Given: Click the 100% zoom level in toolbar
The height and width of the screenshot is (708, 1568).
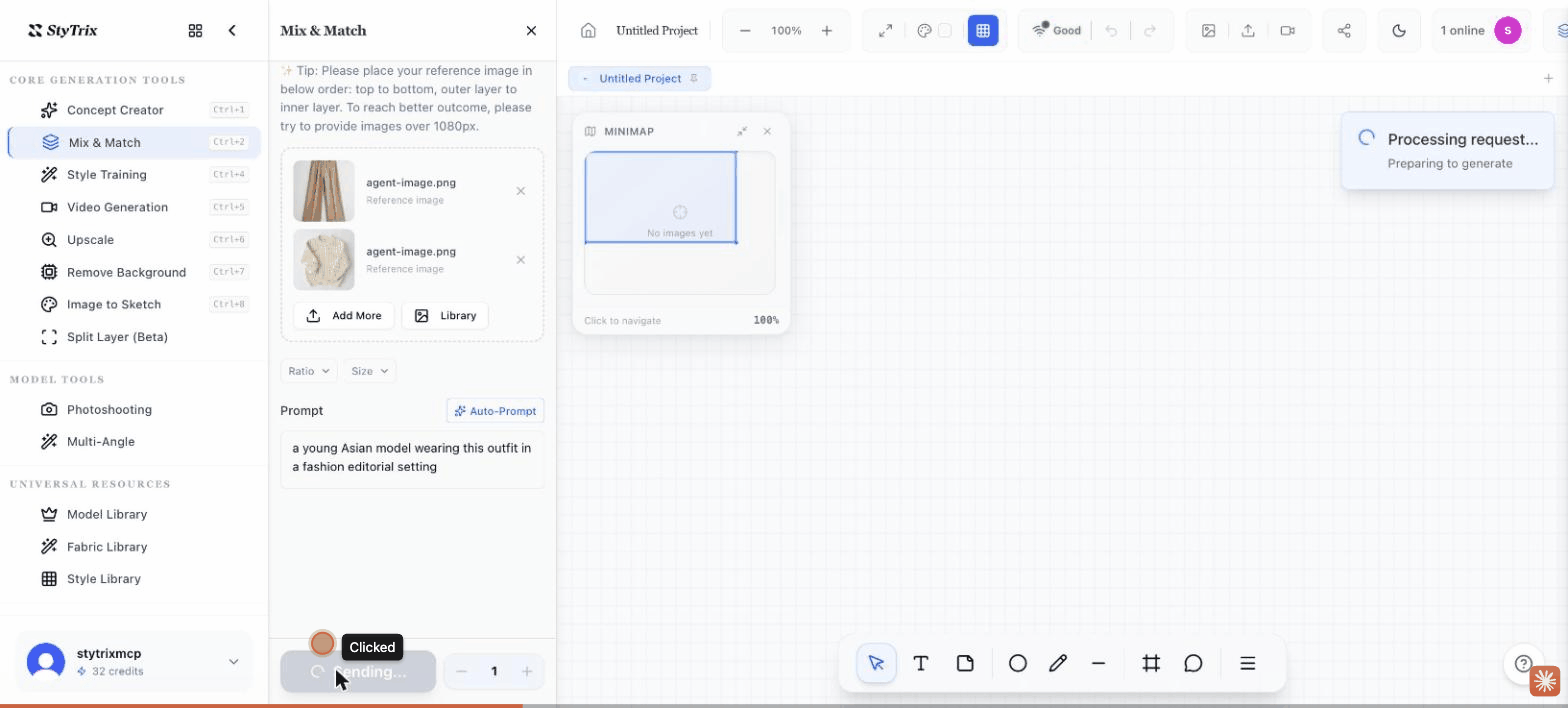Looking at the screenshot, I should 786,31.
